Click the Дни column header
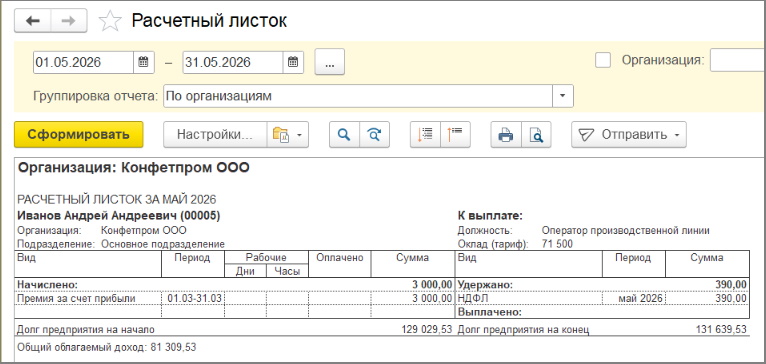This screenshot has height=364, width=766. tap(245, 272)
